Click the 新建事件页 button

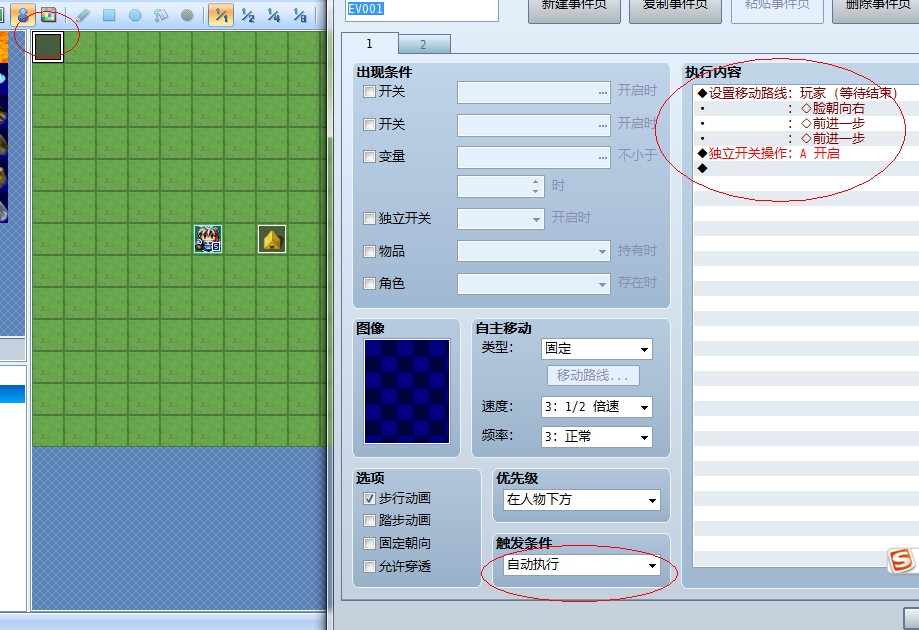(x=574, y=9)
